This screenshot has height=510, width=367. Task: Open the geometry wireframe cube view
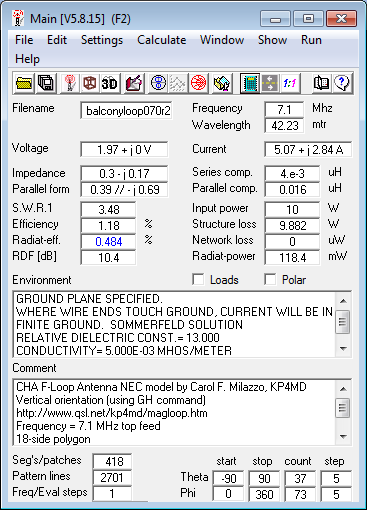click(90, 83)
